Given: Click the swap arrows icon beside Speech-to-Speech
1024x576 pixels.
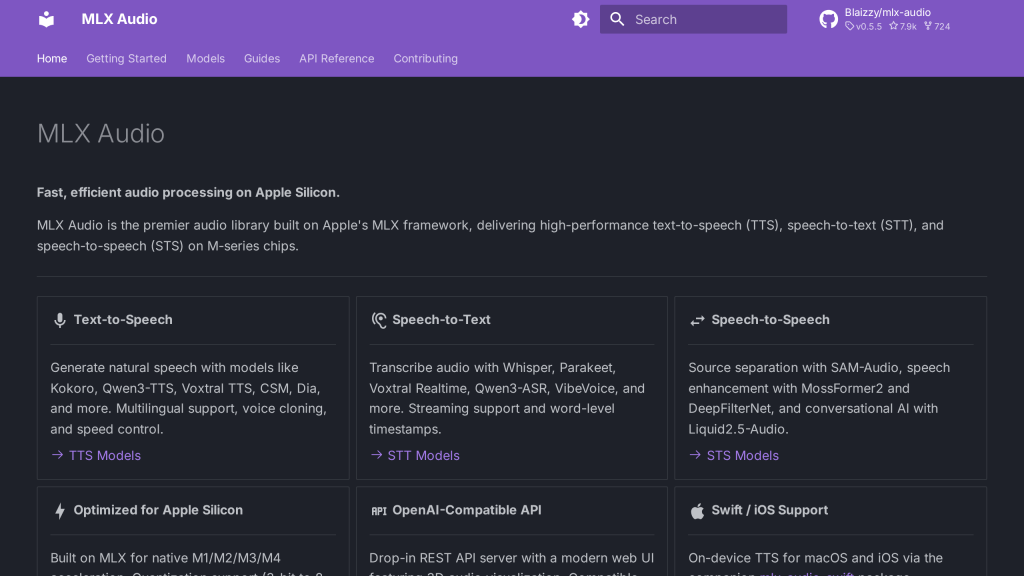Looking at the screenshot, I should (x=697, y=320).
